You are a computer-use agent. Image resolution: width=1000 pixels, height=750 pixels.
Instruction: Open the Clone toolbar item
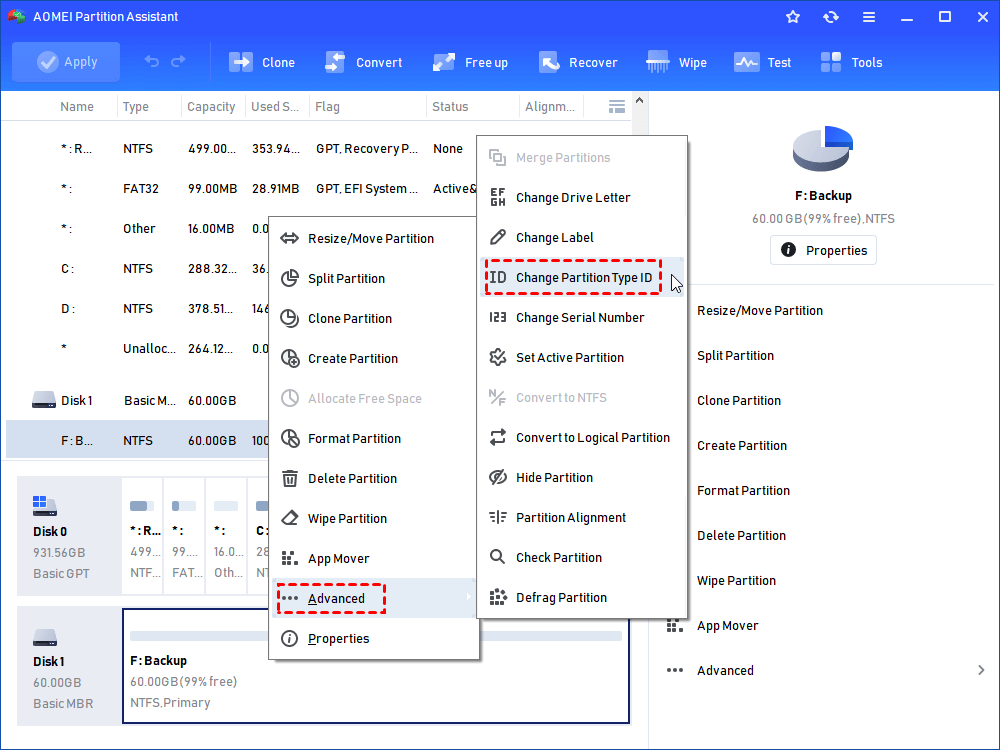tap(261, 62)
